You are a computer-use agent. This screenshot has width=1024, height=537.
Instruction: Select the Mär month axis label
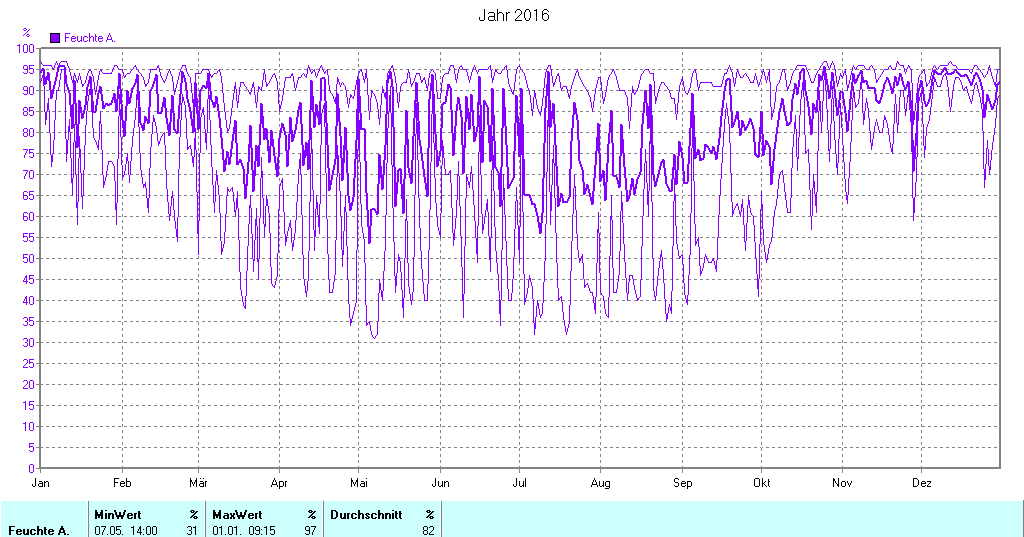(x=199, y=482)
